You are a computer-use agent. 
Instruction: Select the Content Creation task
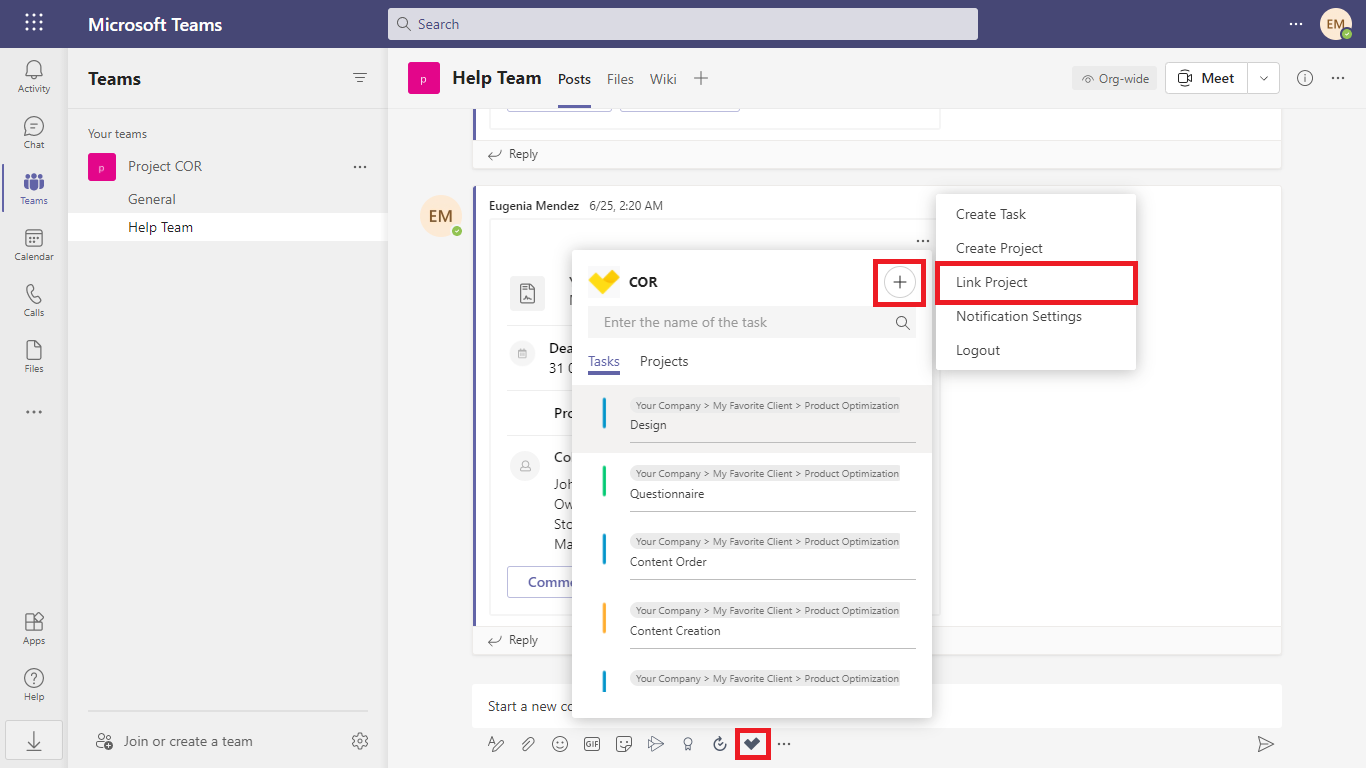(x=752, y=624)
